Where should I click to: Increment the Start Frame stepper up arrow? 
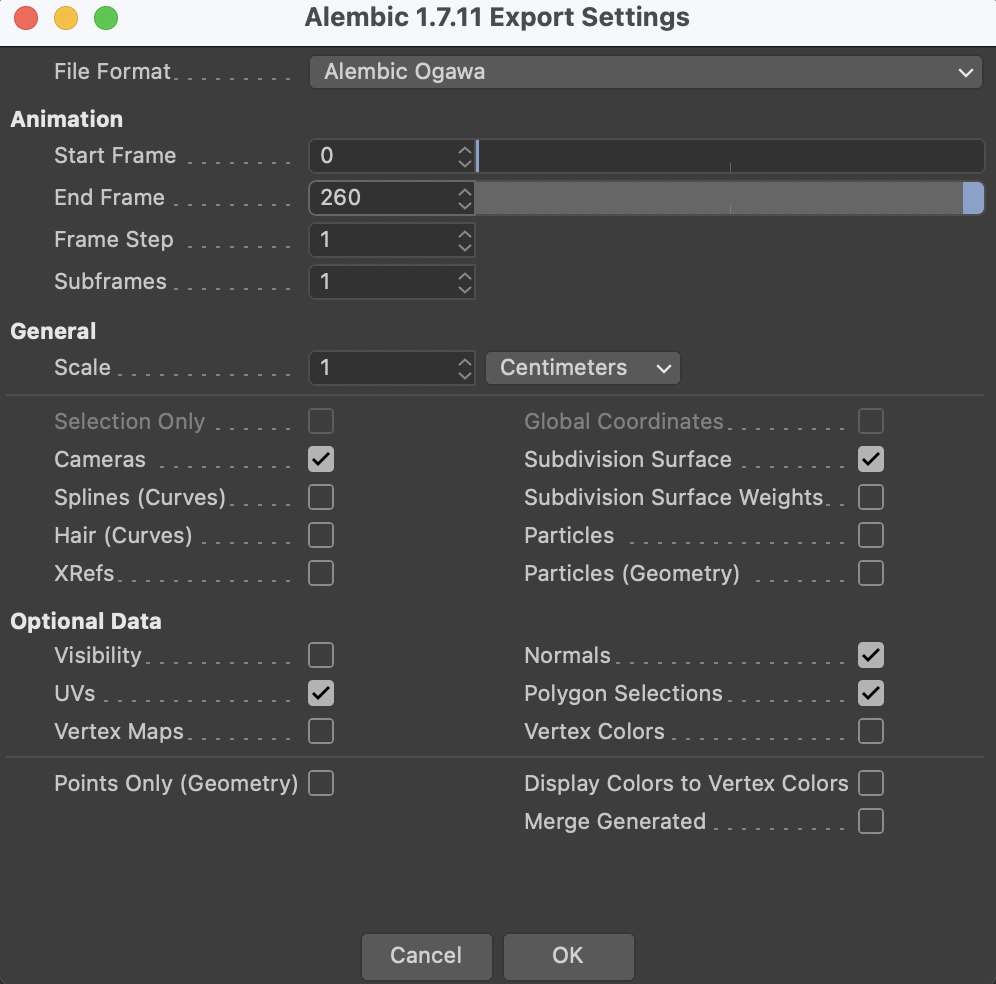tap(465, 149)
